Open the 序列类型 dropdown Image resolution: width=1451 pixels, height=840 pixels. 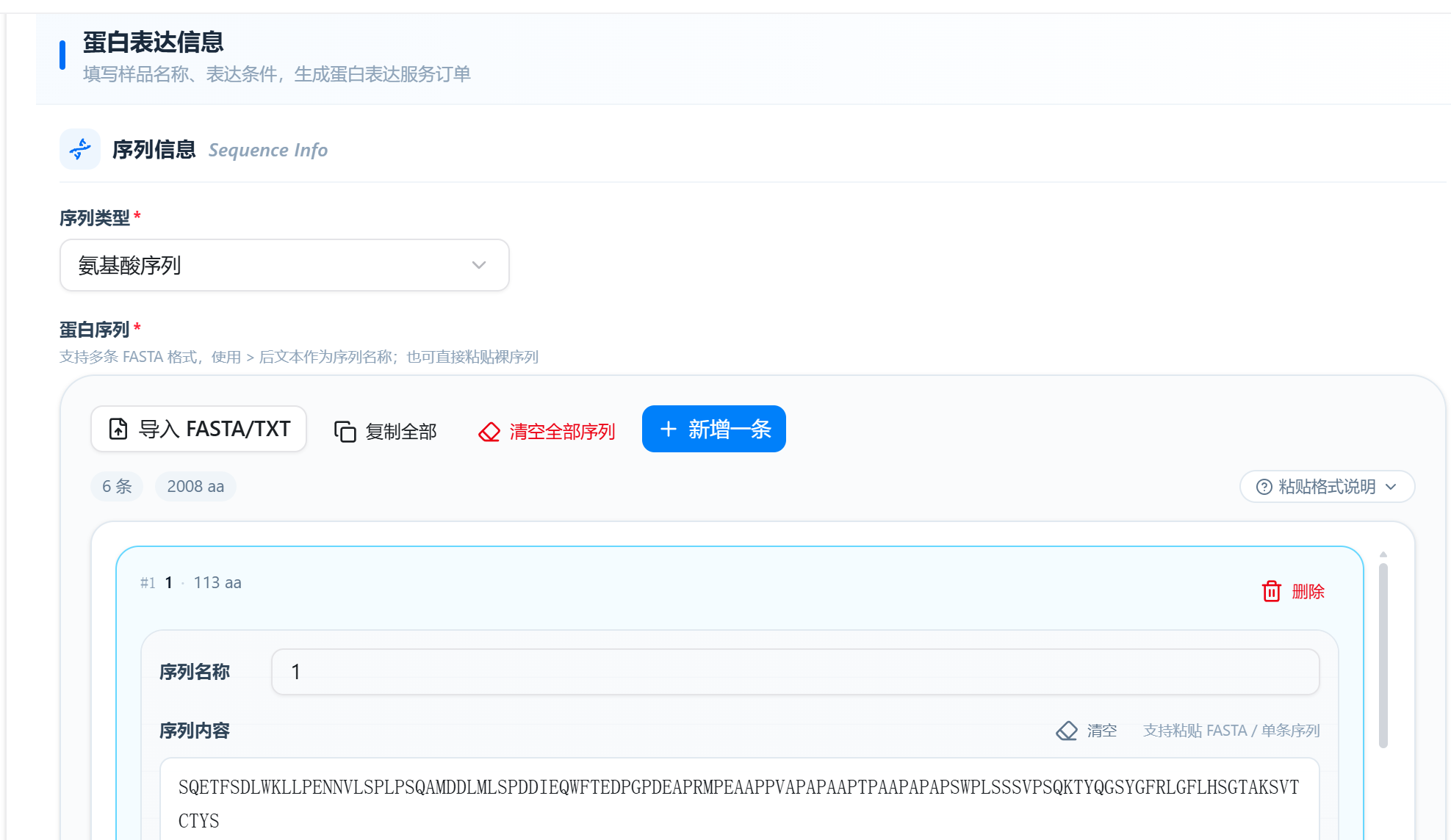[284, 265]
